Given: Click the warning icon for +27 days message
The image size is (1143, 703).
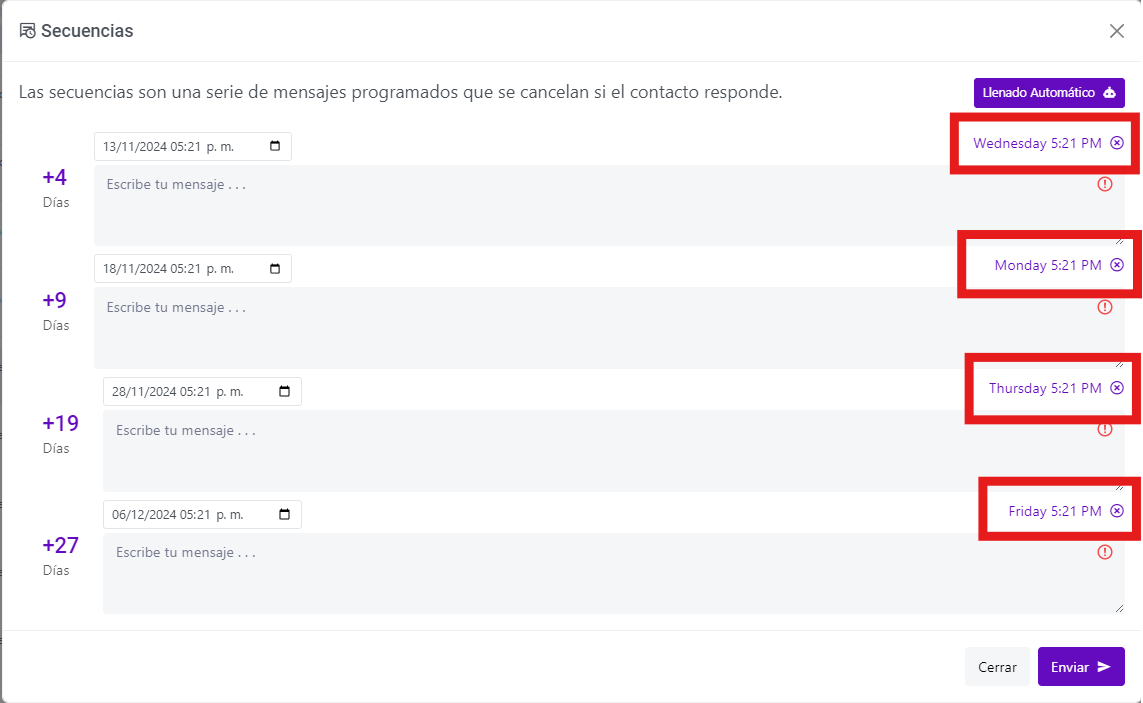Looking at the screenshot, I should tap(1105, 552).
